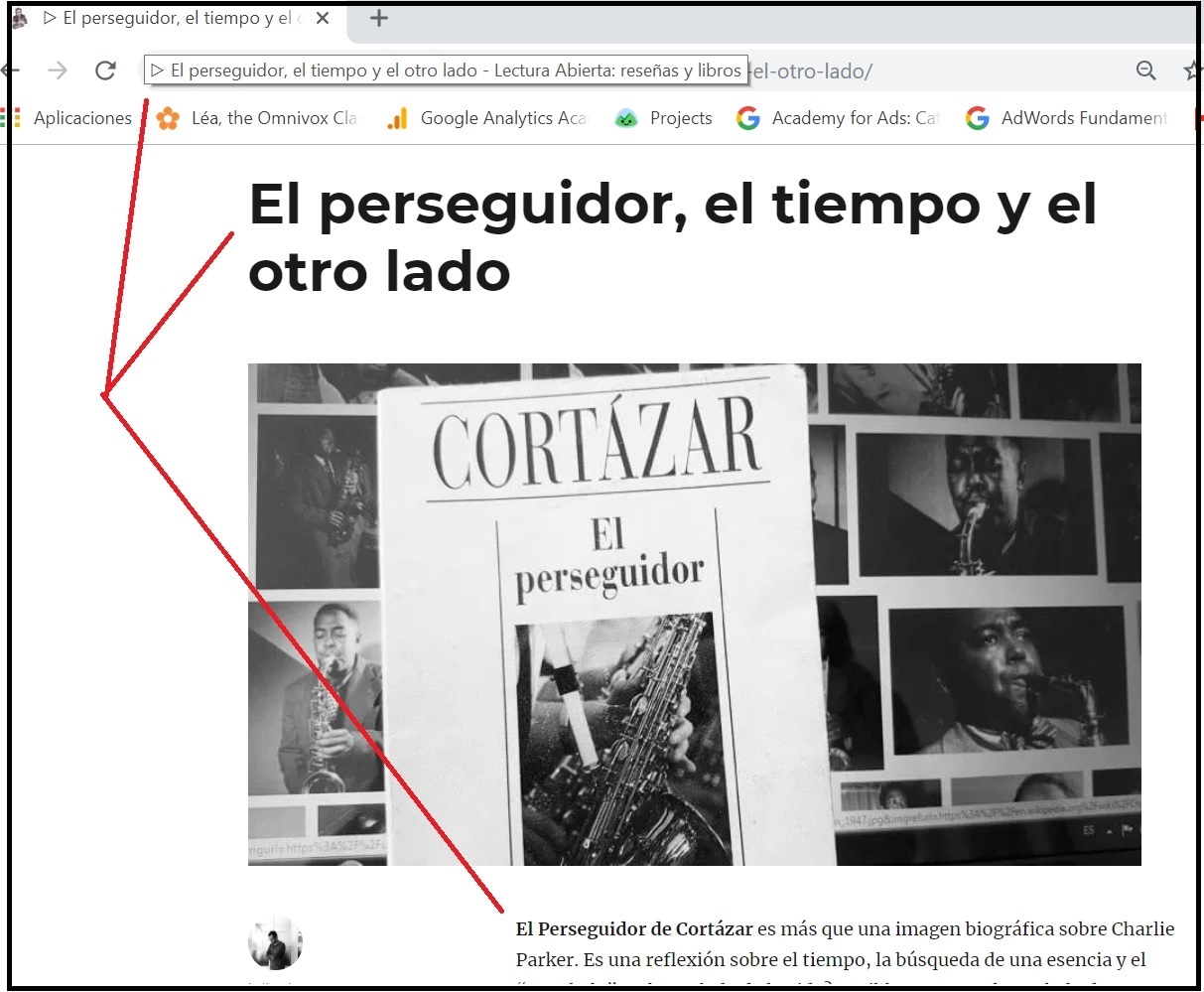Click the Google Analytics bar chart icon
The width and height of the screenshot is (1204, 992).
click(x=397, y=119)
